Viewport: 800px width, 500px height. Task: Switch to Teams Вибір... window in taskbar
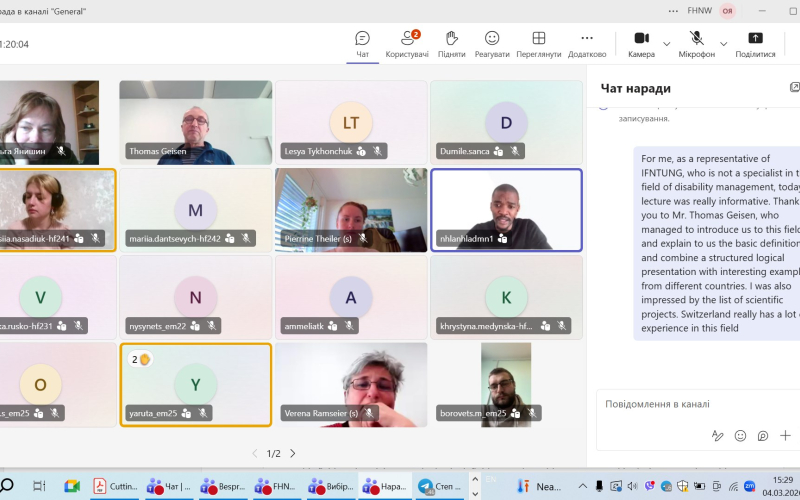332,486
